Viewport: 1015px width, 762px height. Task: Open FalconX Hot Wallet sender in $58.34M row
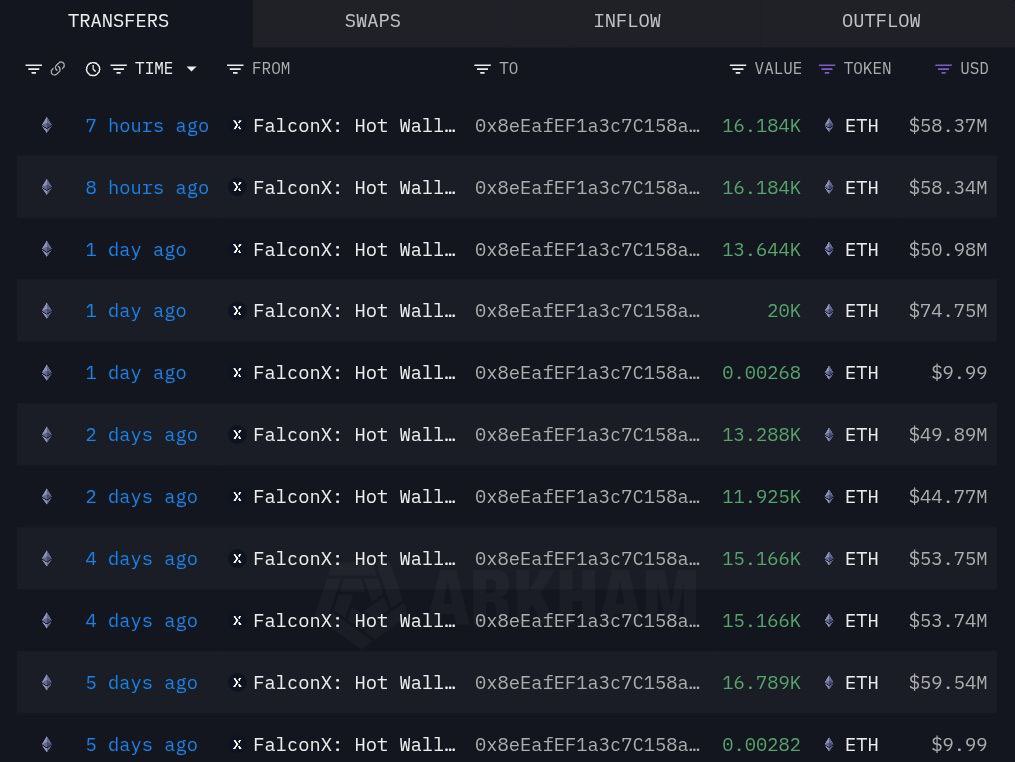pyautogui.click(x=354, y=188)
